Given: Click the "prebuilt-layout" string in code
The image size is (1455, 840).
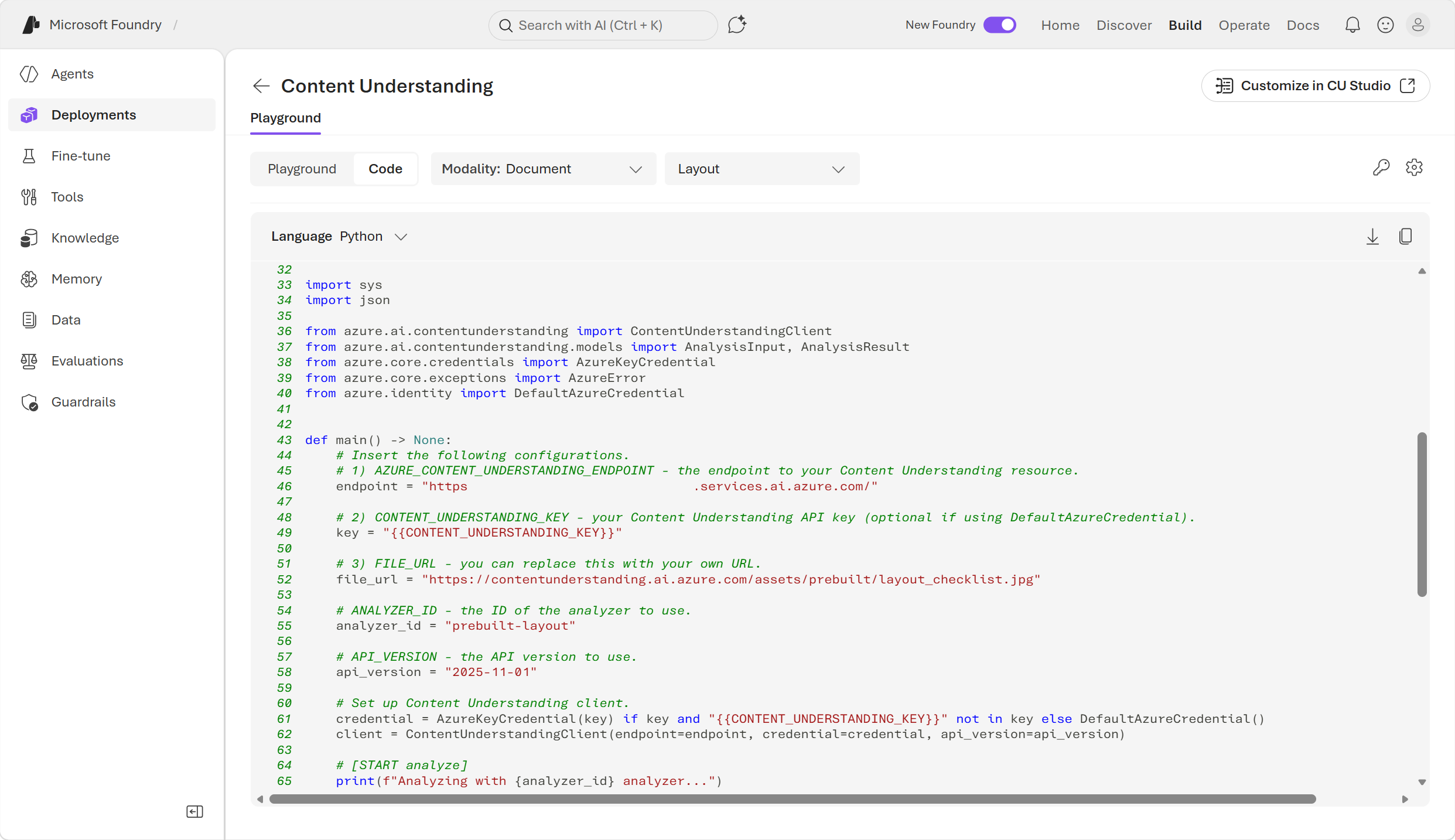Looking at the screenshot, I should [x=510, y=626].
